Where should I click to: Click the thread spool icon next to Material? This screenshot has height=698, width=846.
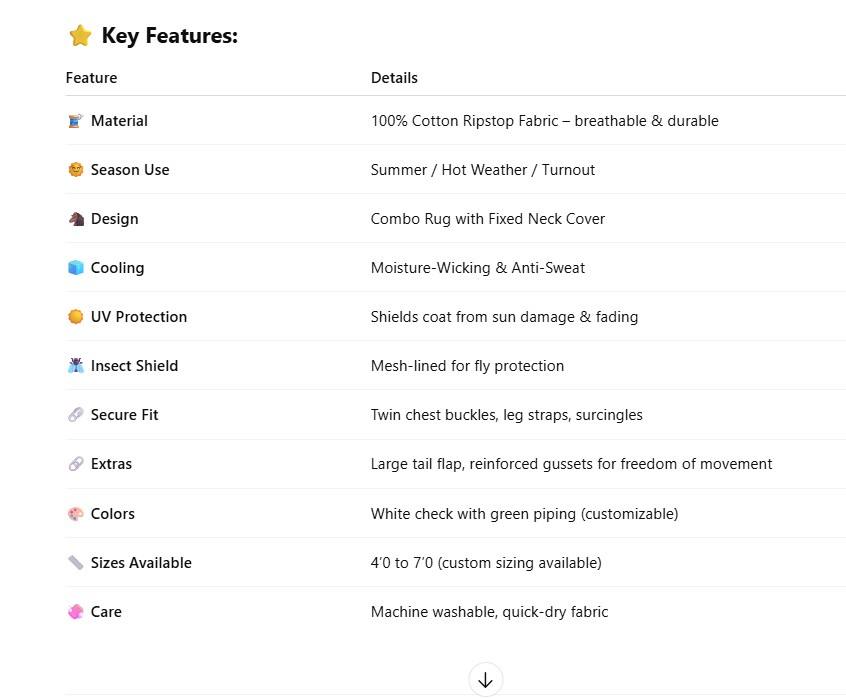[x=75, y=121]
